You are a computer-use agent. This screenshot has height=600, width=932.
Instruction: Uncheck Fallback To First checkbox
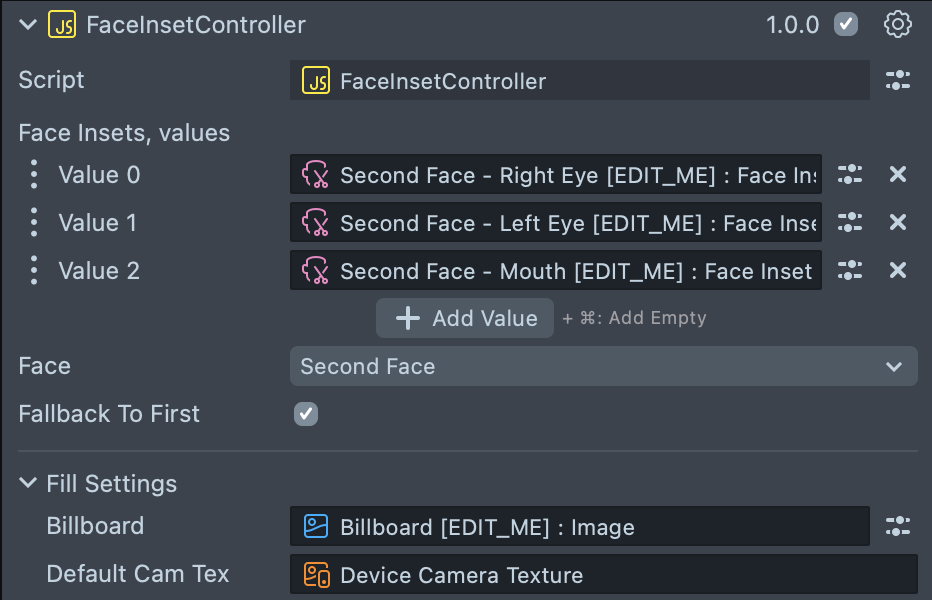tap(306, 414)
